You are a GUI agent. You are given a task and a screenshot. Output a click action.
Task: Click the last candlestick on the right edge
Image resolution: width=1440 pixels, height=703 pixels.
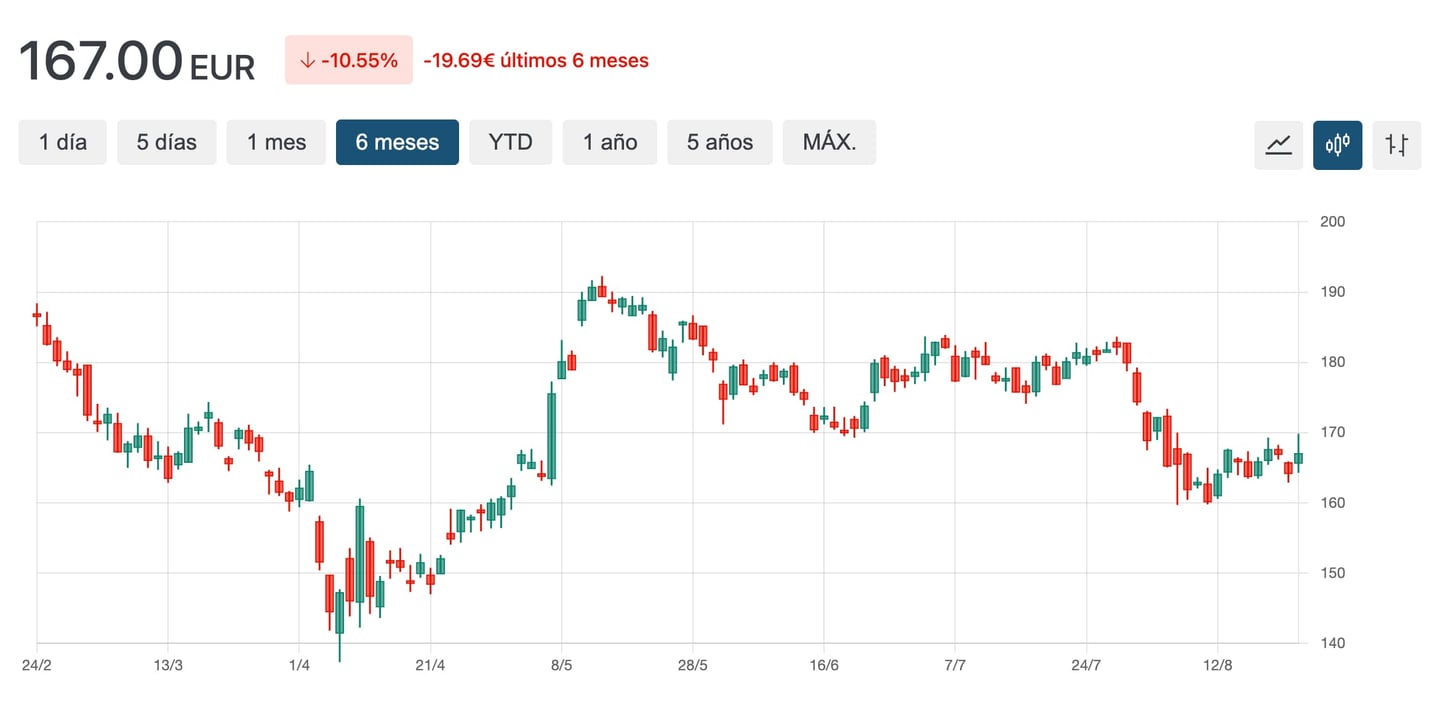pos(1298,458)
